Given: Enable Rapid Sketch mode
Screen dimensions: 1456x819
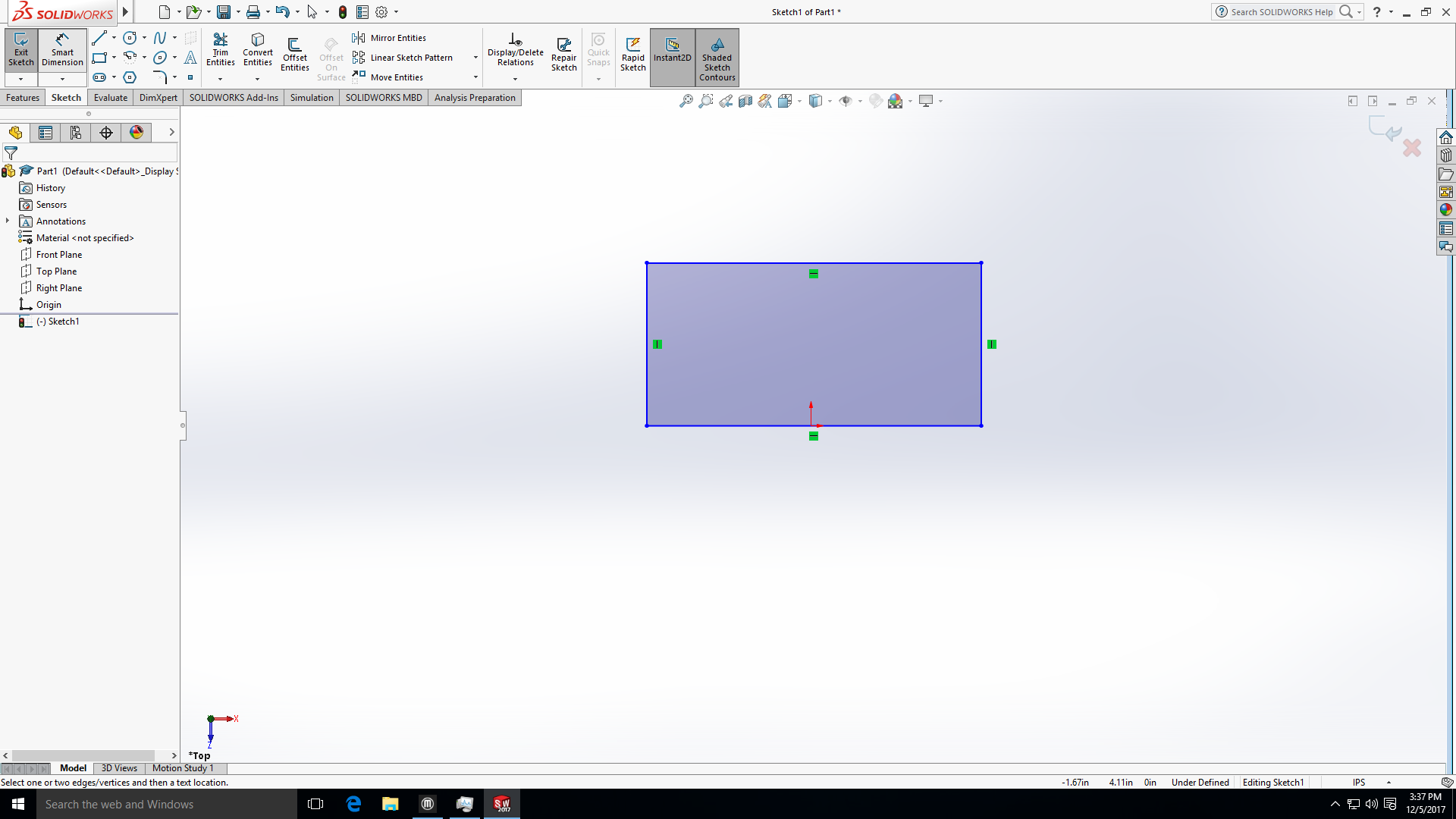Looking at the screenshot, I should pyautogui.click(x=632, y=55).
